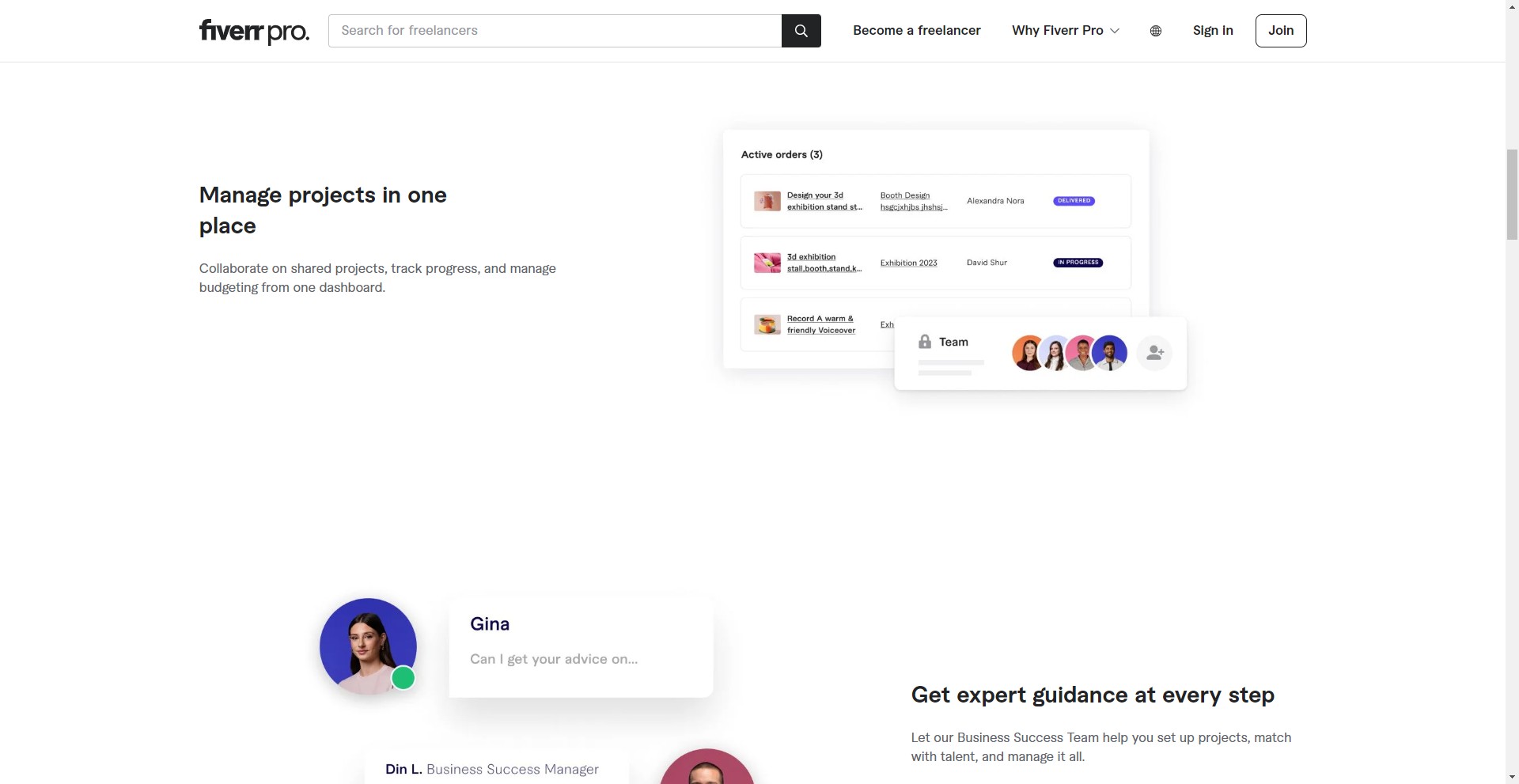Click the search magnifier button
Viewport: 1519px width, 784px height.
[x=801, y=31]
